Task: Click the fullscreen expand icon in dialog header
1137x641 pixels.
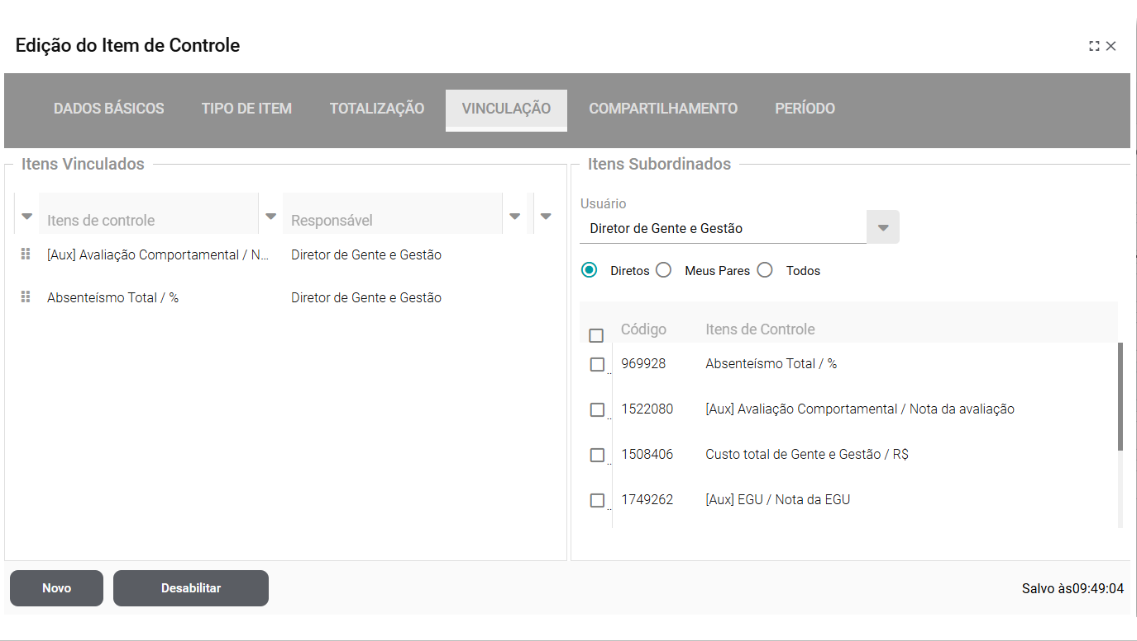Action: (x=1094, y=46)
